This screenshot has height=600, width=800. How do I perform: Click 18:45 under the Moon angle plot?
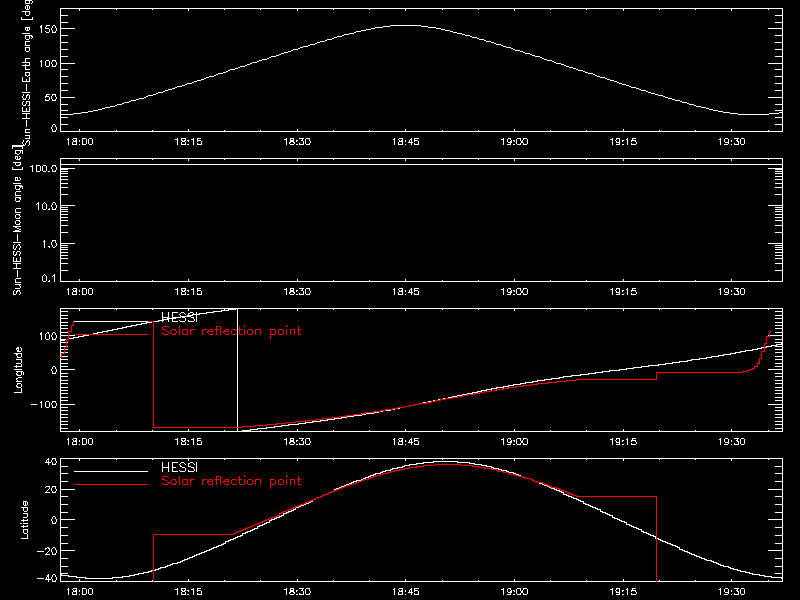[406, 292]
